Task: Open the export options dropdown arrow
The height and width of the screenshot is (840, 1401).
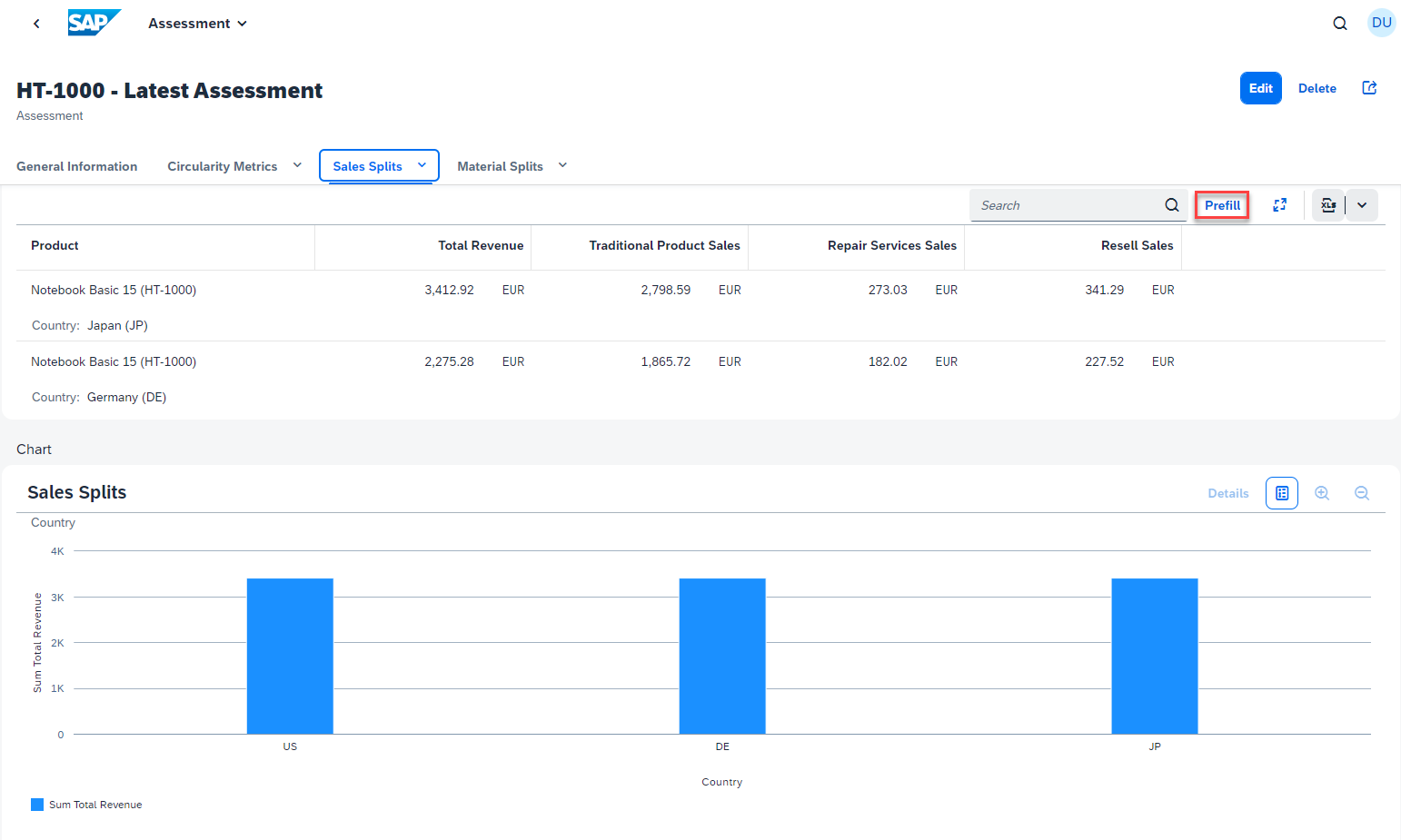Action: (1362, 205)
